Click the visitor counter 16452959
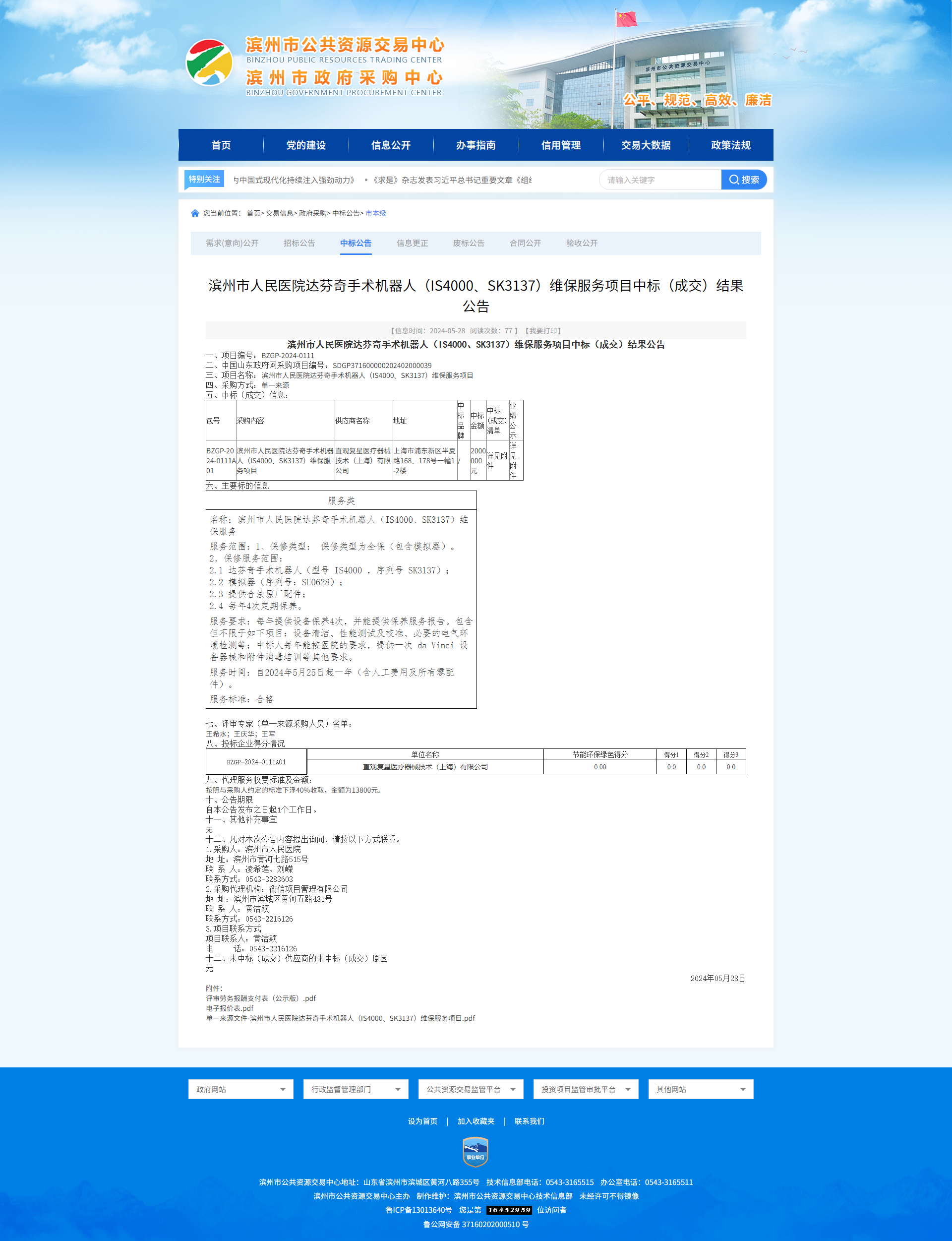The height and width of the screenshot is (1241, 952). point(509,1210)
